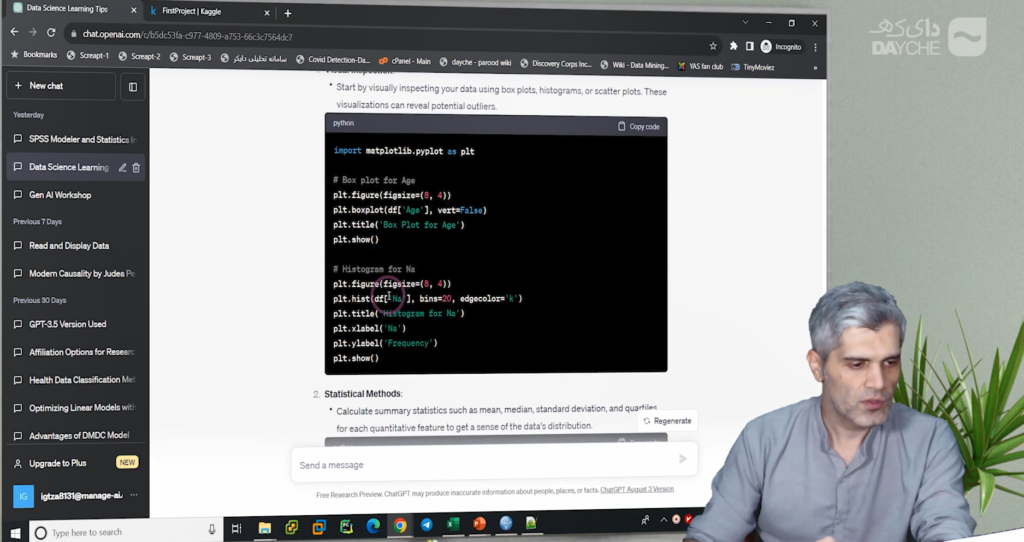Delete the Data Science Learning chat (trash icon)
1024x542 pixels.
point(136,168)
